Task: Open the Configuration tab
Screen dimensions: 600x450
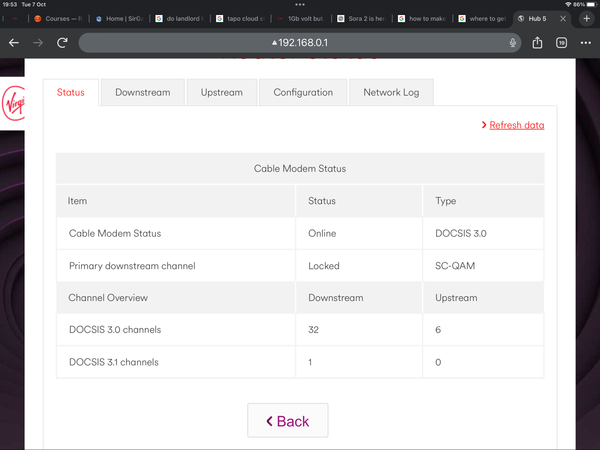Action: click(303, 92)
